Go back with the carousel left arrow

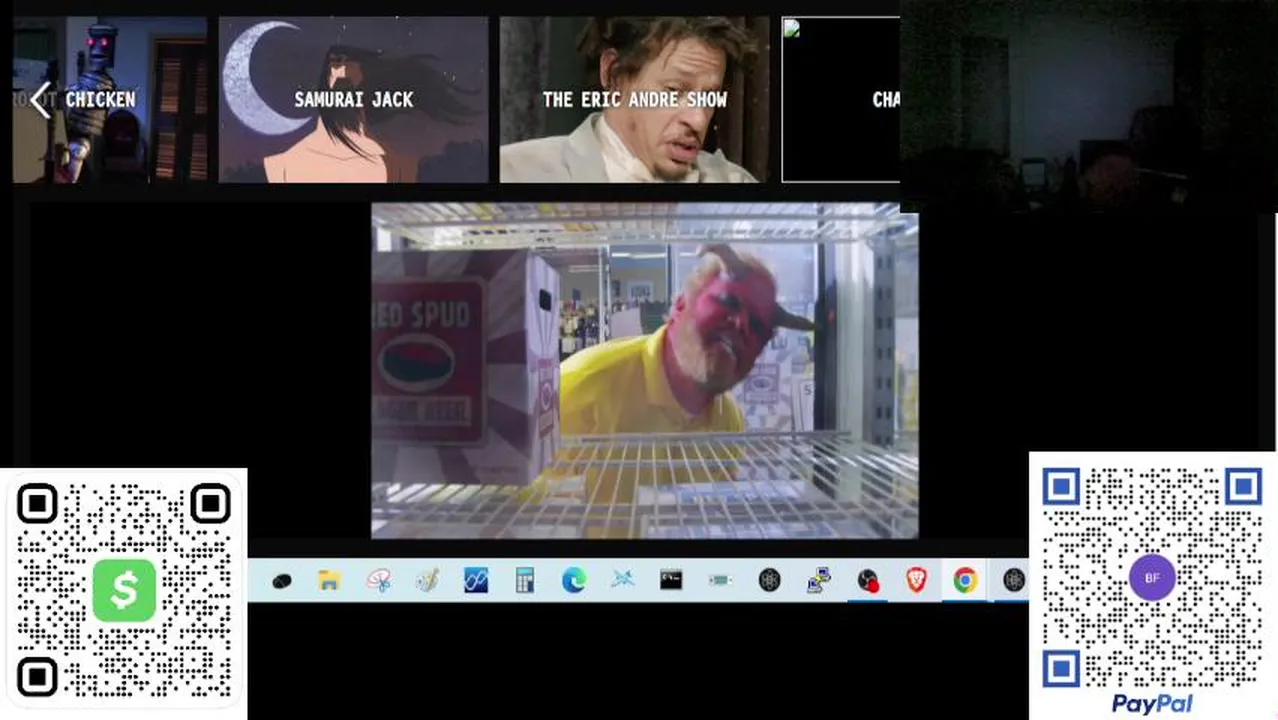[x=40, y=100]
